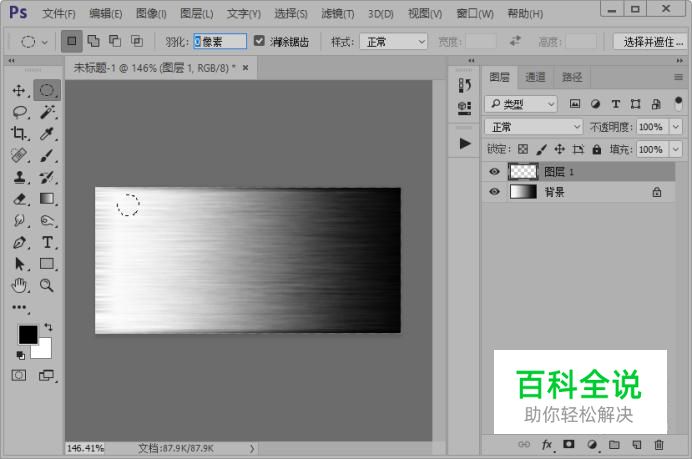Toggle the 消除锯齿 anti-alias checkbox
Viewport: 692px width, 459px height.
pos(260,42)
